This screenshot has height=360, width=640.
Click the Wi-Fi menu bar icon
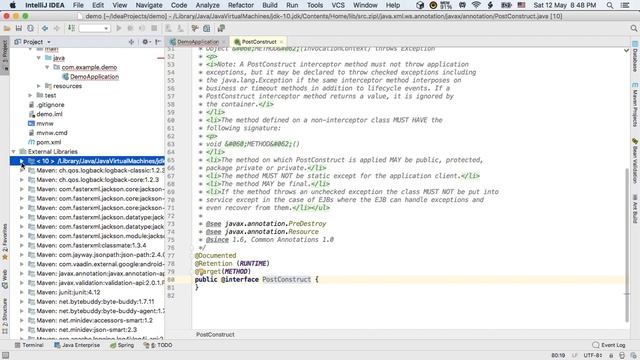476,5
